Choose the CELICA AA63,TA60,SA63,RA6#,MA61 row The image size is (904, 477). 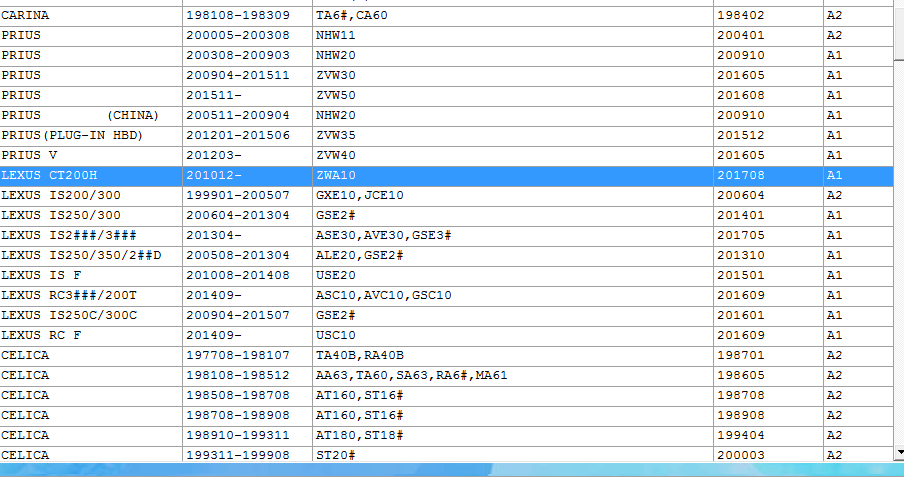coord(447,375)
